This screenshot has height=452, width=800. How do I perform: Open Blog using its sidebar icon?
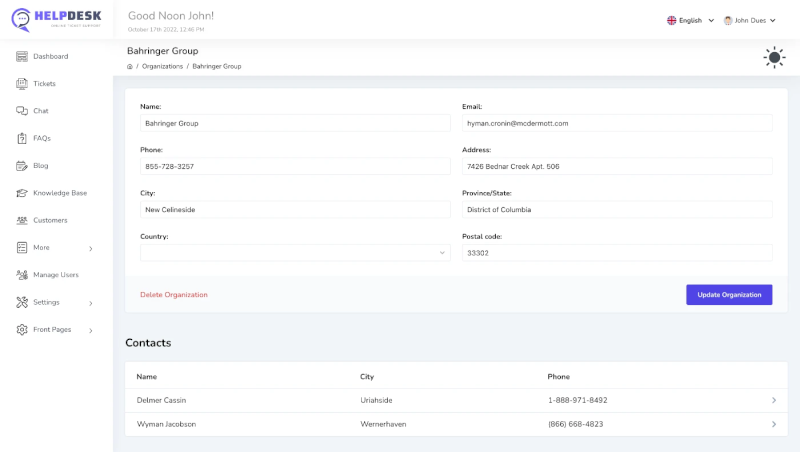22,165
